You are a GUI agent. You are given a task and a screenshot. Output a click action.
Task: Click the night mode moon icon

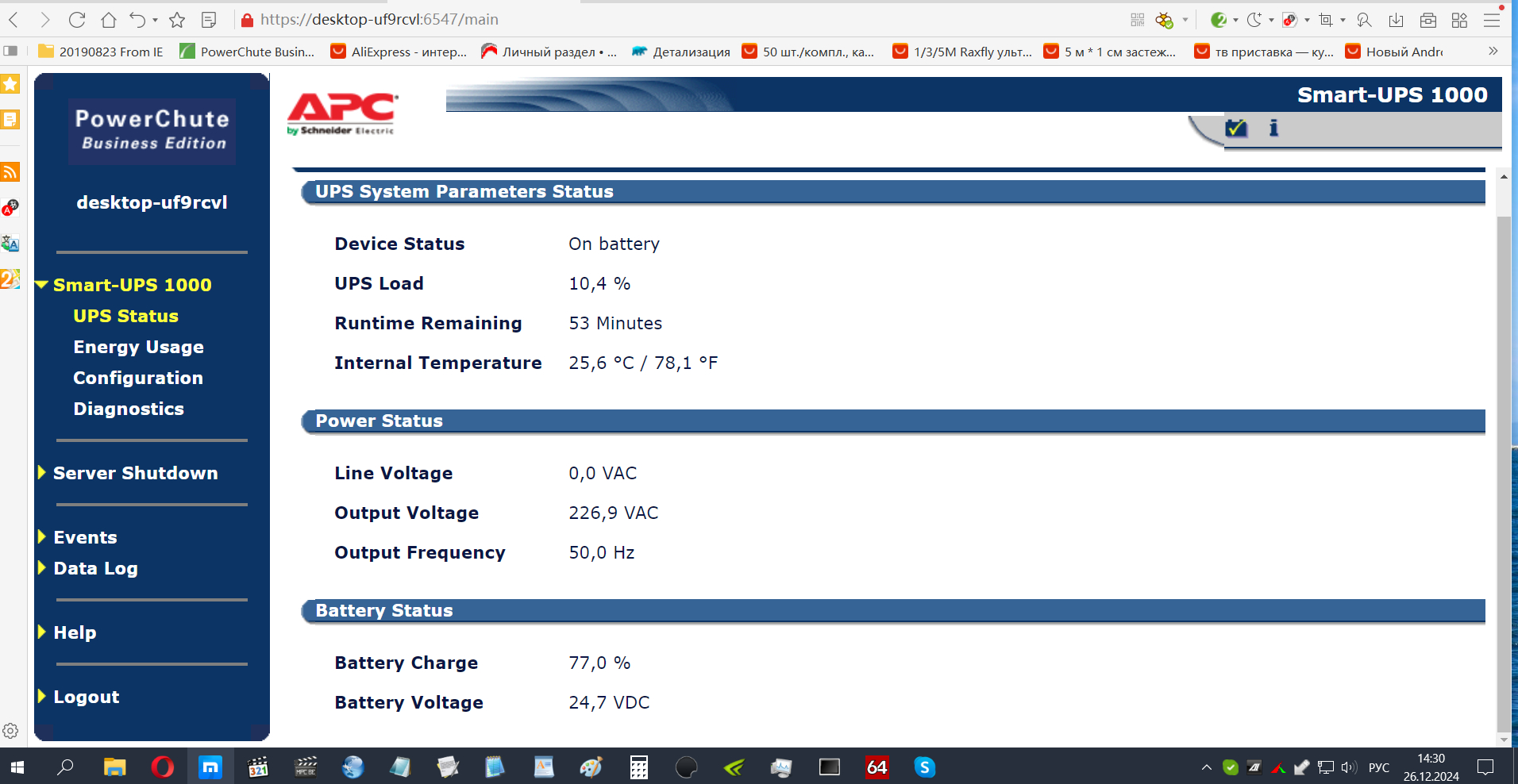(1254, 20)
